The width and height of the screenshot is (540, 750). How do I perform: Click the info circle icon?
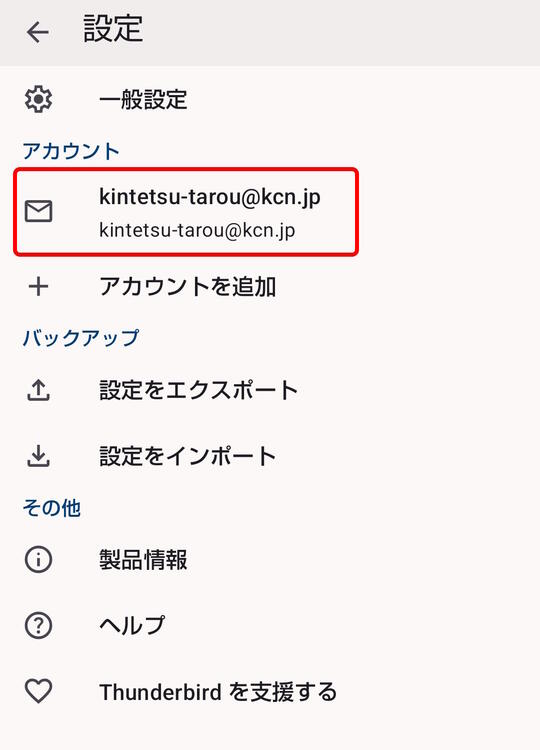(x=38, y=560)
